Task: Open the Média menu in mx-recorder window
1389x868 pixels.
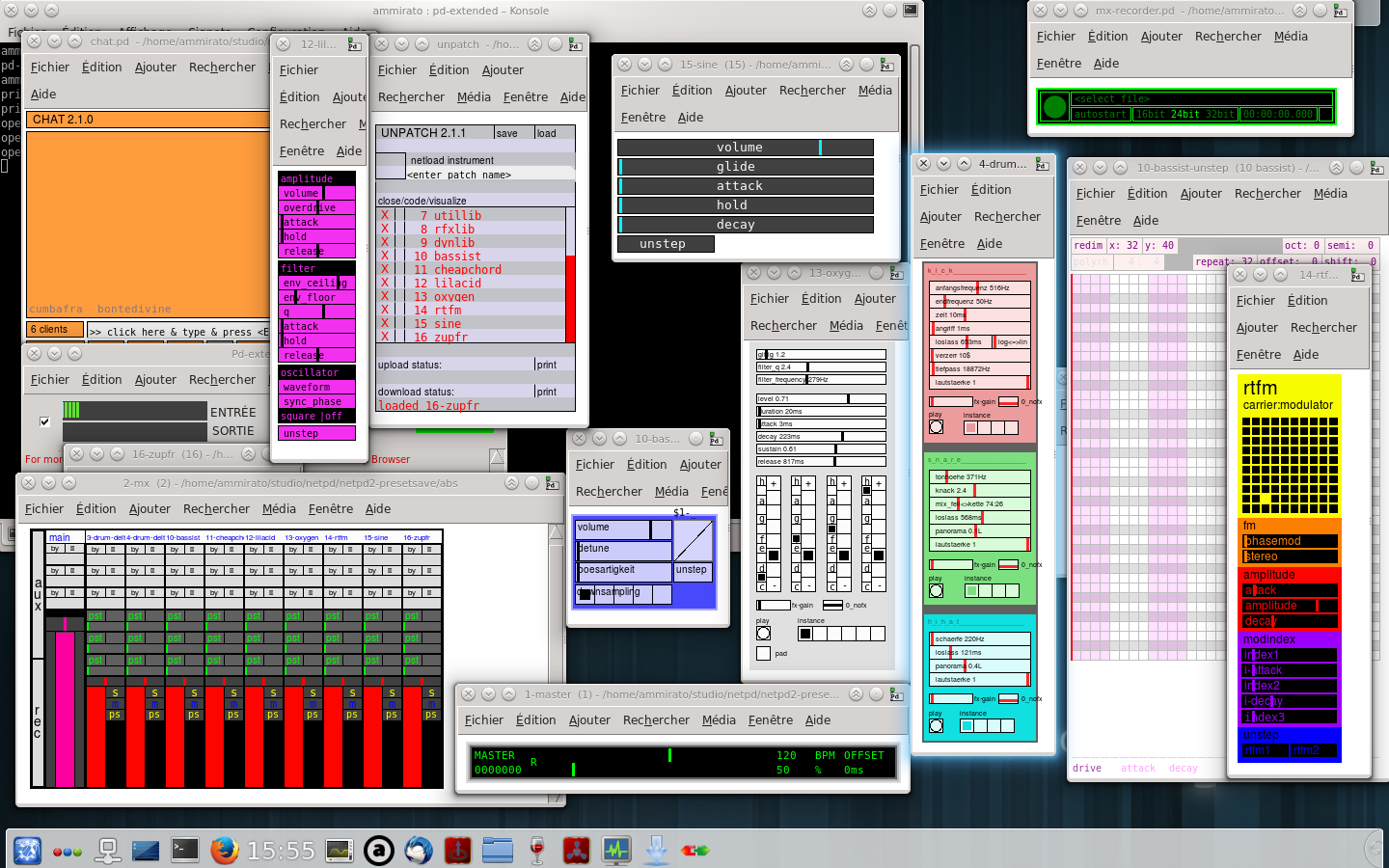Action: (1290, 37)
